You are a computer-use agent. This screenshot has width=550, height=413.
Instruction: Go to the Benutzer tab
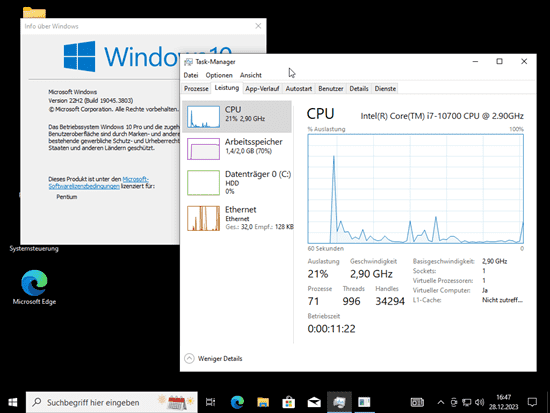(331, 89)
